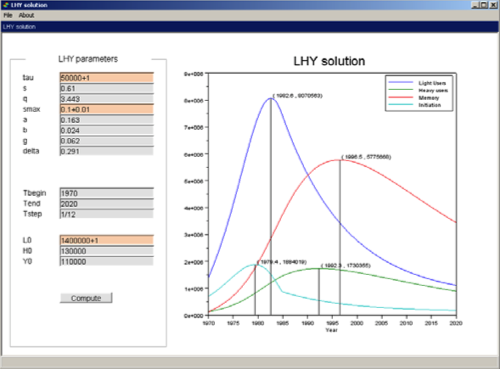The image size is (500, 369).
Task: Open the About menu
Action: click(x=26, y=15)
